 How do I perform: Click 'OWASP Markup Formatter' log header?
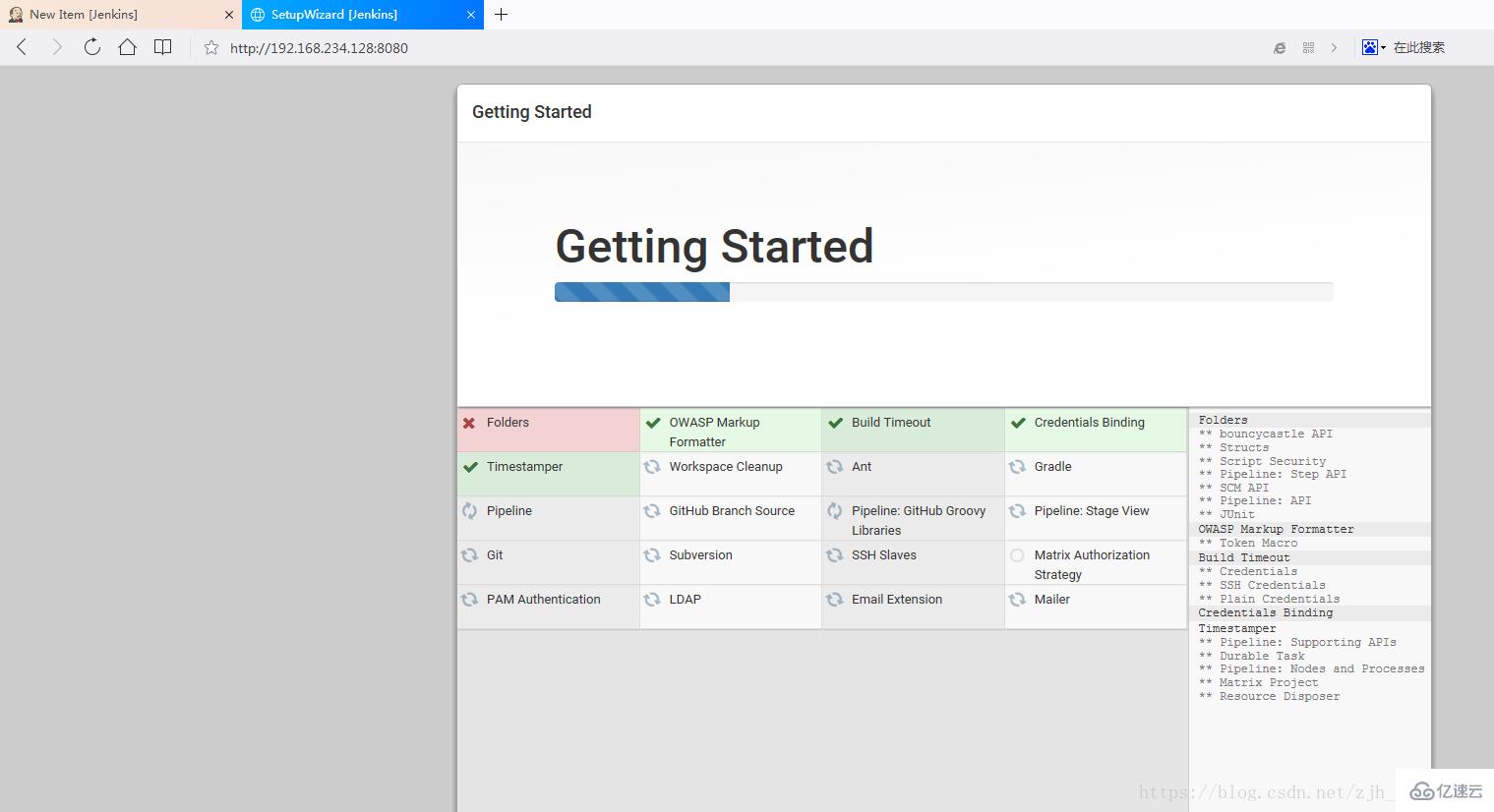tap(1276, 529)
